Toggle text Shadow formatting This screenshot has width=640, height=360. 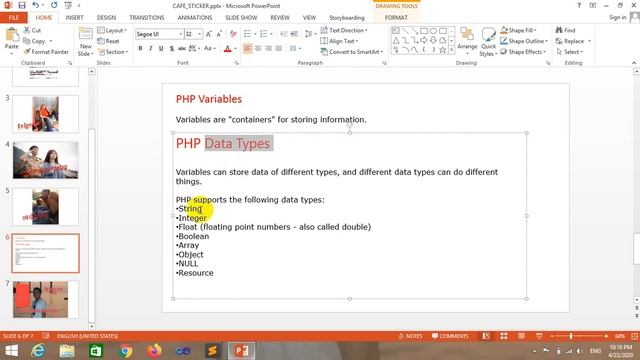[172, 49]
